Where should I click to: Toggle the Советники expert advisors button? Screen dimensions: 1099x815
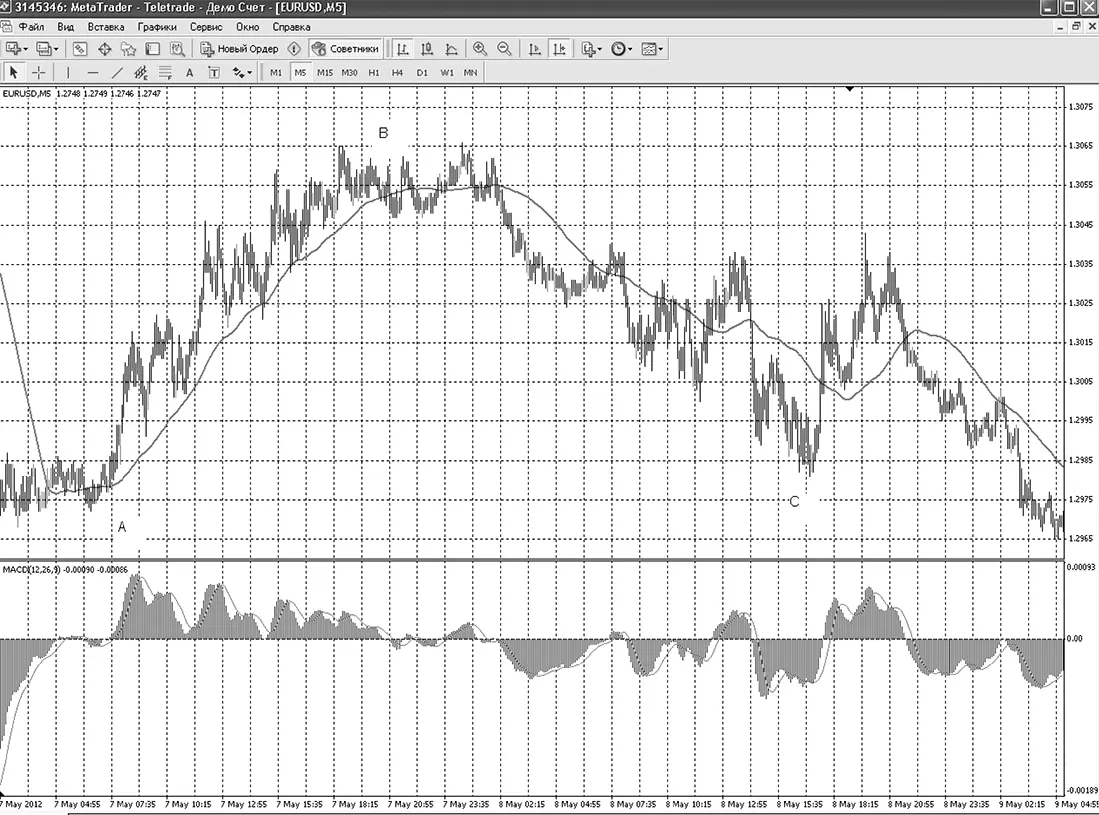346,48
